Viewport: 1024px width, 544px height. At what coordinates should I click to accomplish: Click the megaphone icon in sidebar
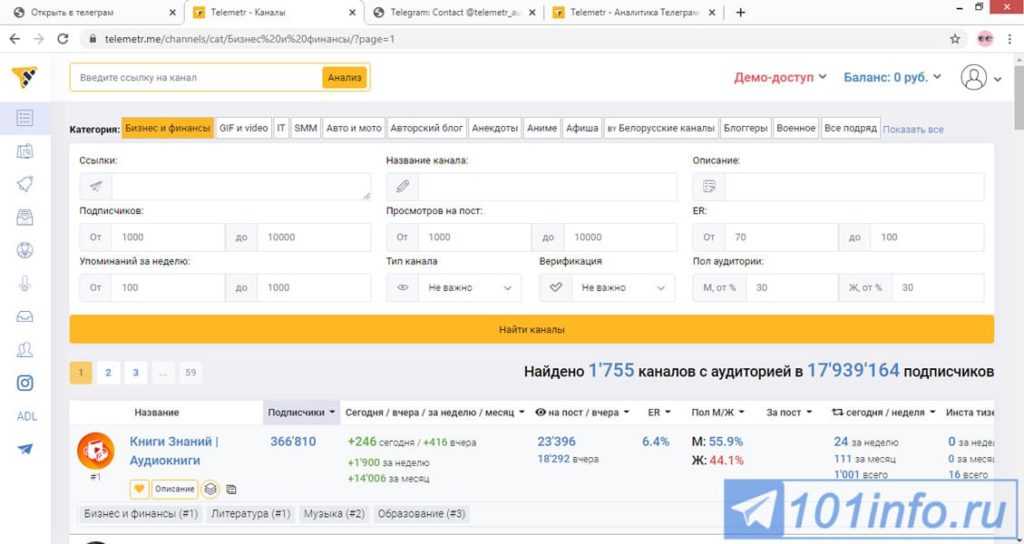[25, 184]
